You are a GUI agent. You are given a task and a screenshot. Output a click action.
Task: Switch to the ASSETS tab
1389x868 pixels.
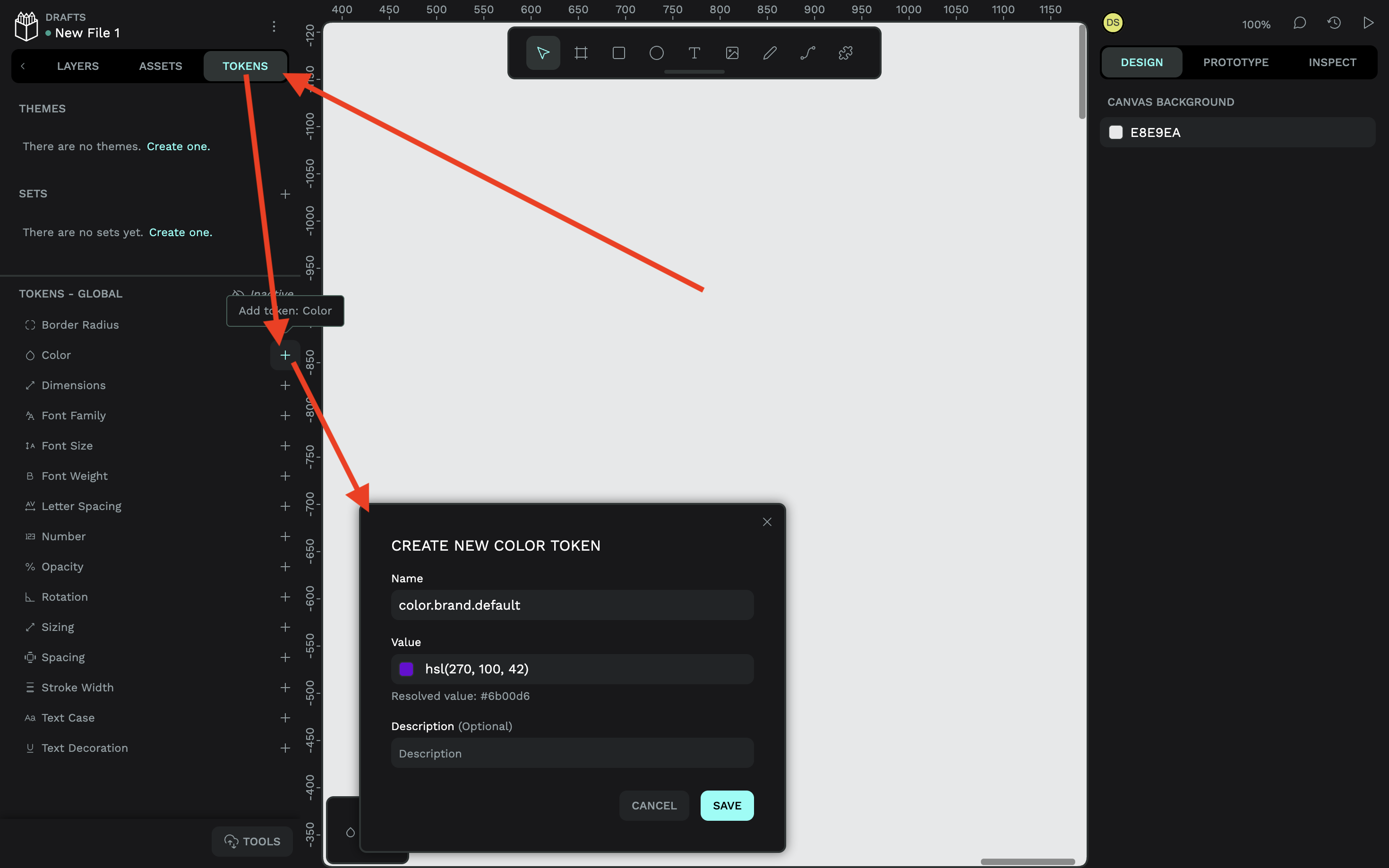point(160,66)
